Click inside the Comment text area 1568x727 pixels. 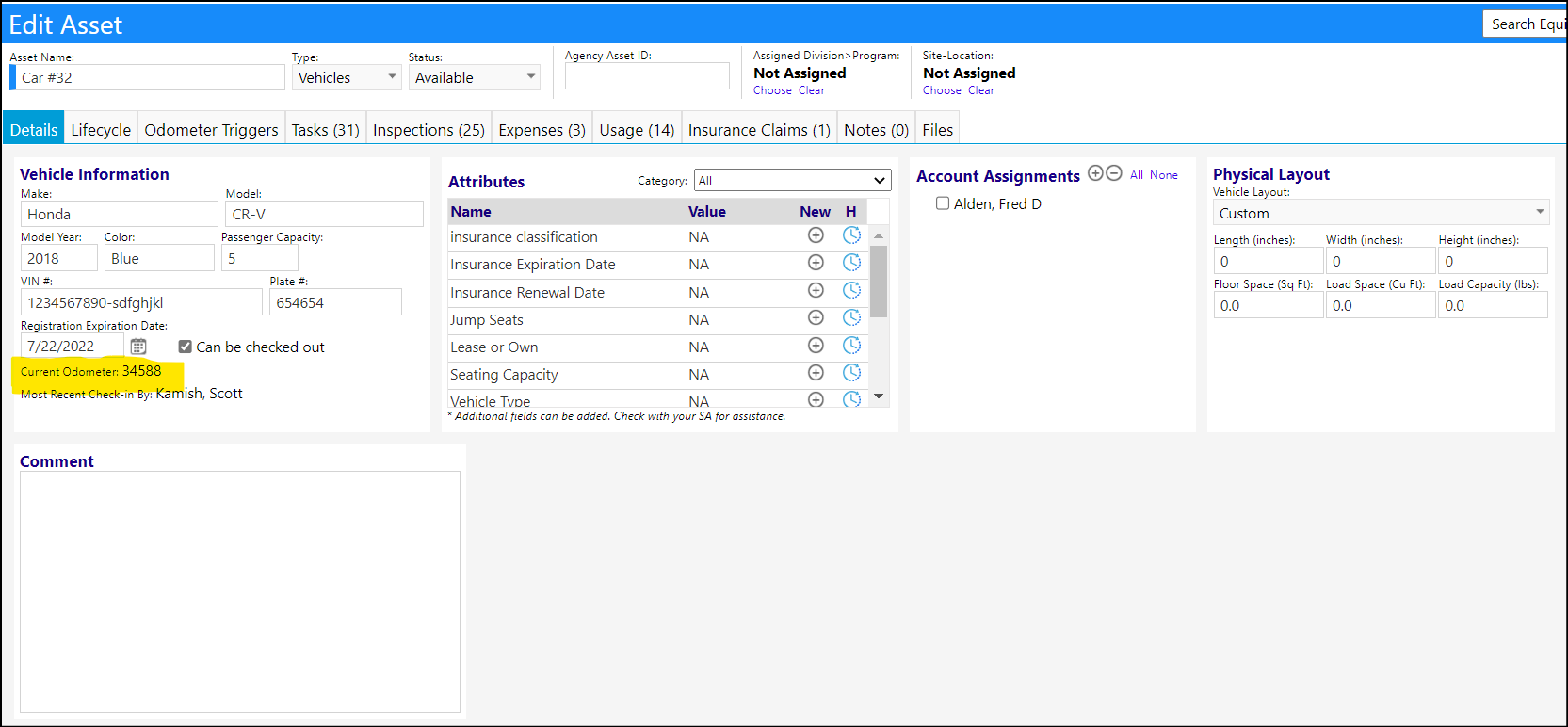click(x=240, y=591)
